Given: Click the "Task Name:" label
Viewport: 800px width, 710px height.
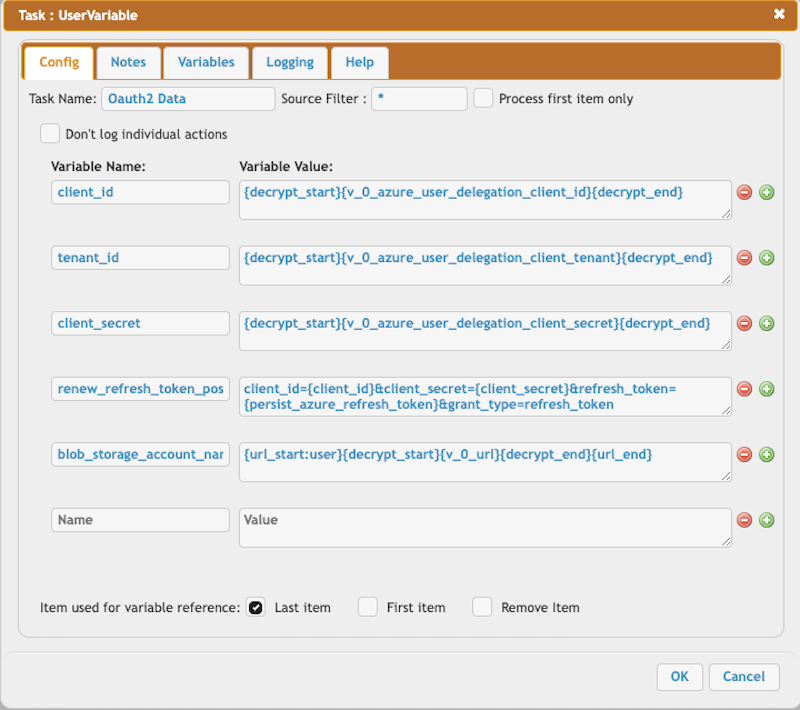Looking at the screenshot, I should [x=63, y=99].
